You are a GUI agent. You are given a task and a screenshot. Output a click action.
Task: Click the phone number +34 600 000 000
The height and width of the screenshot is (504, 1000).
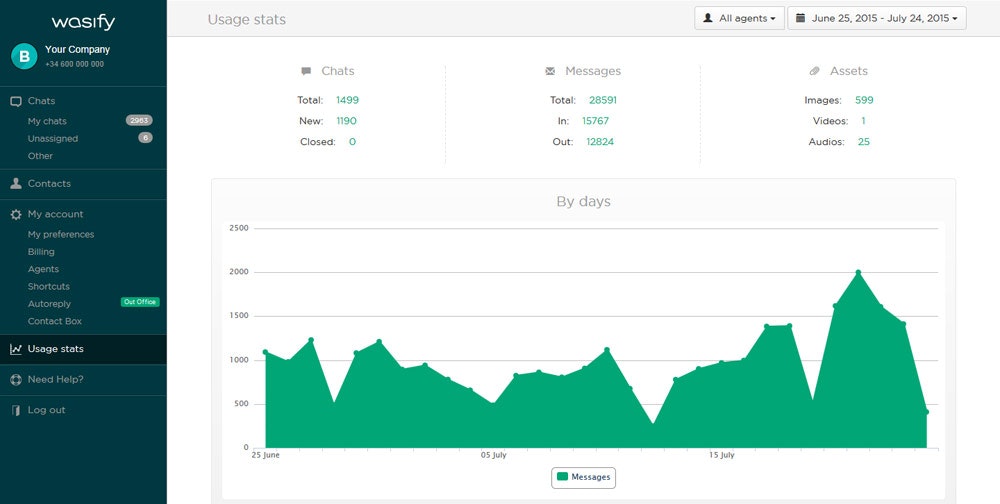coord(74,64)
